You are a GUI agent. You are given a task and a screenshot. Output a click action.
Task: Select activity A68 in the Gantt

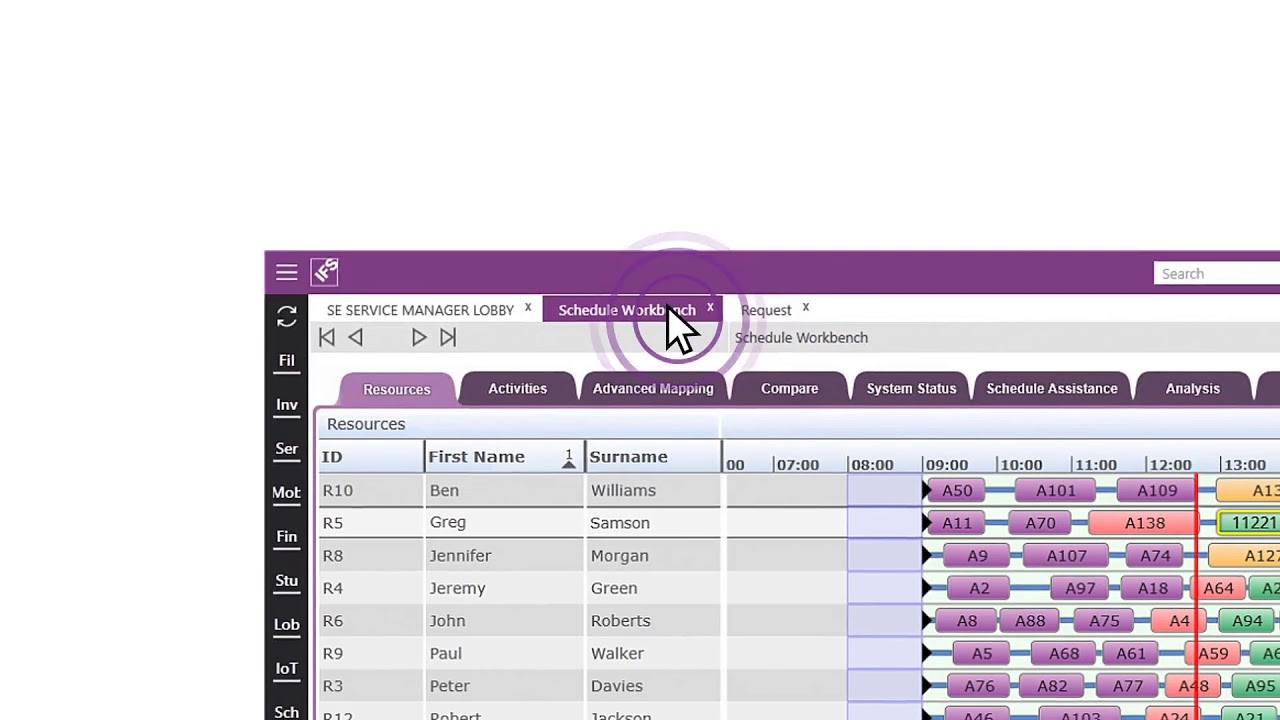tap(1064, 654)
